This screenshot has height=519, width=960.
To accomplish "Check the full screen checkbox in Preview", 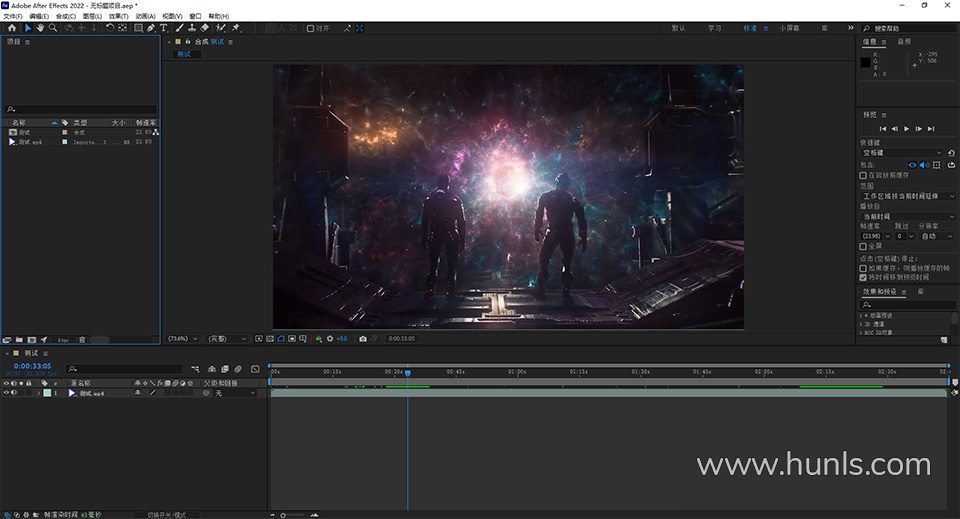I will point(863,246).
